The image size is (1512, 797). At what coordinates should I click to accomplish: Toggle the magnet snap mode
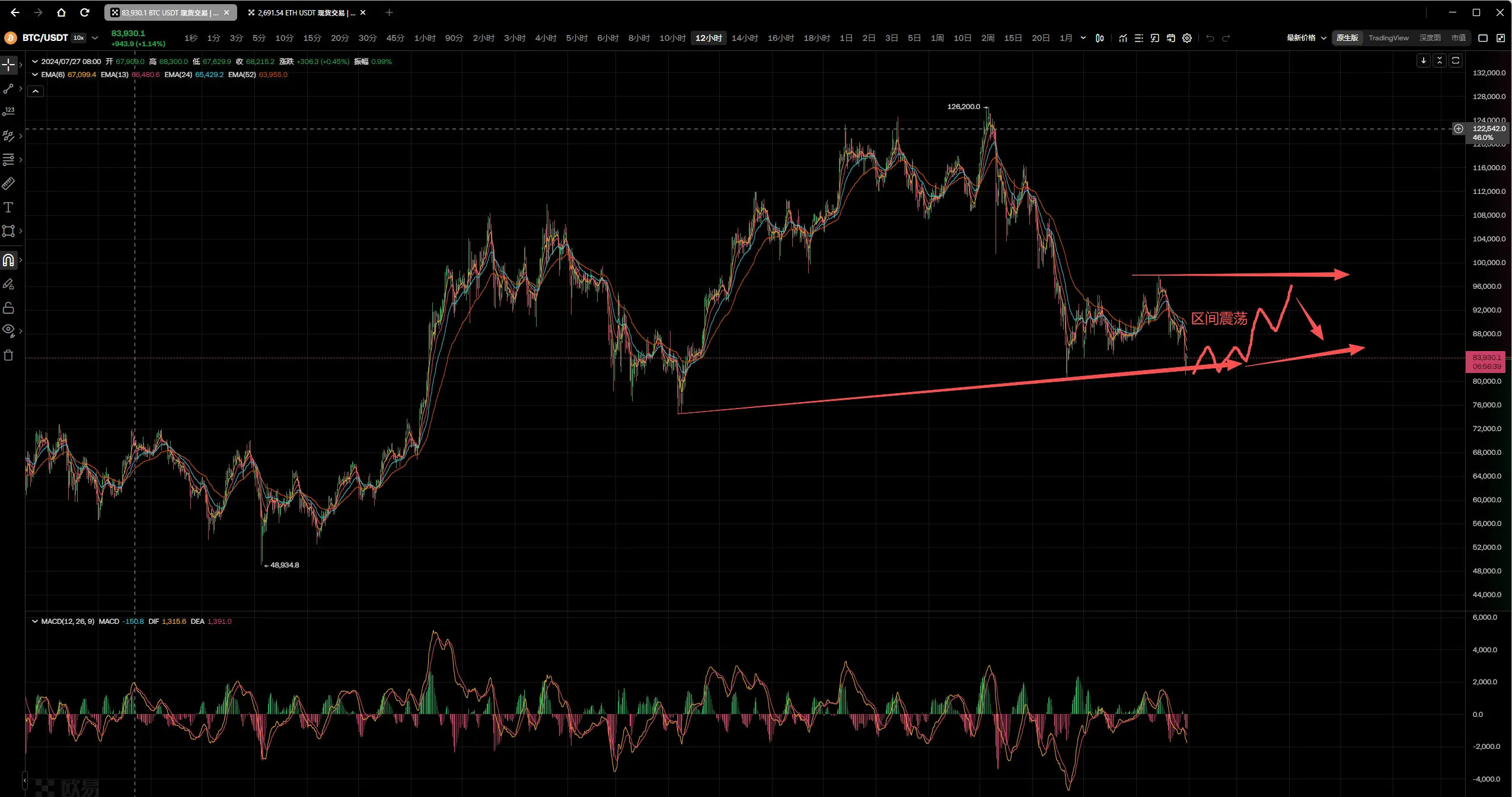click(x=8, y=260)
